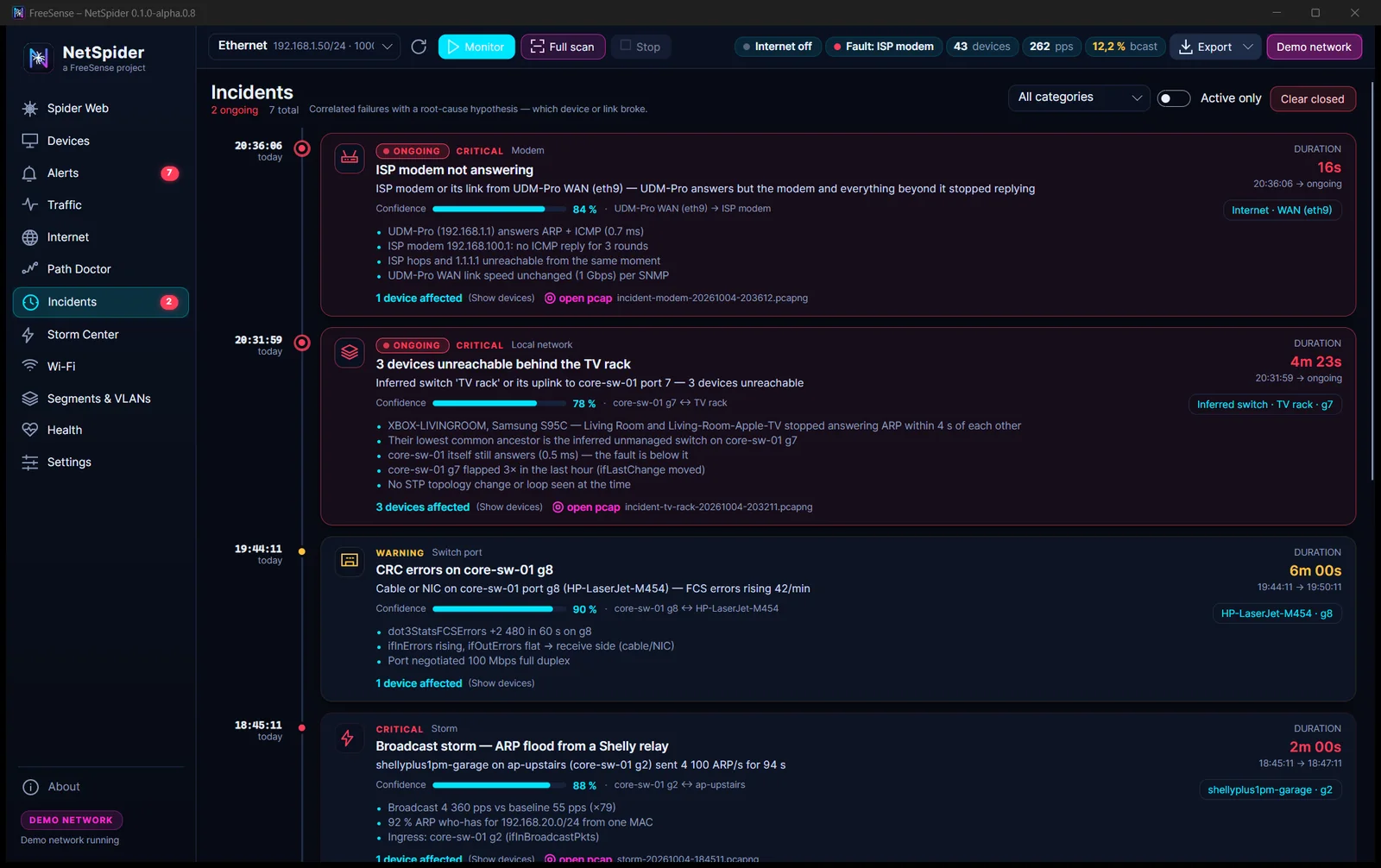Screen dimensions: 1381x868
Task: Expand the Export options arrow
Action: pos(1248,47)
